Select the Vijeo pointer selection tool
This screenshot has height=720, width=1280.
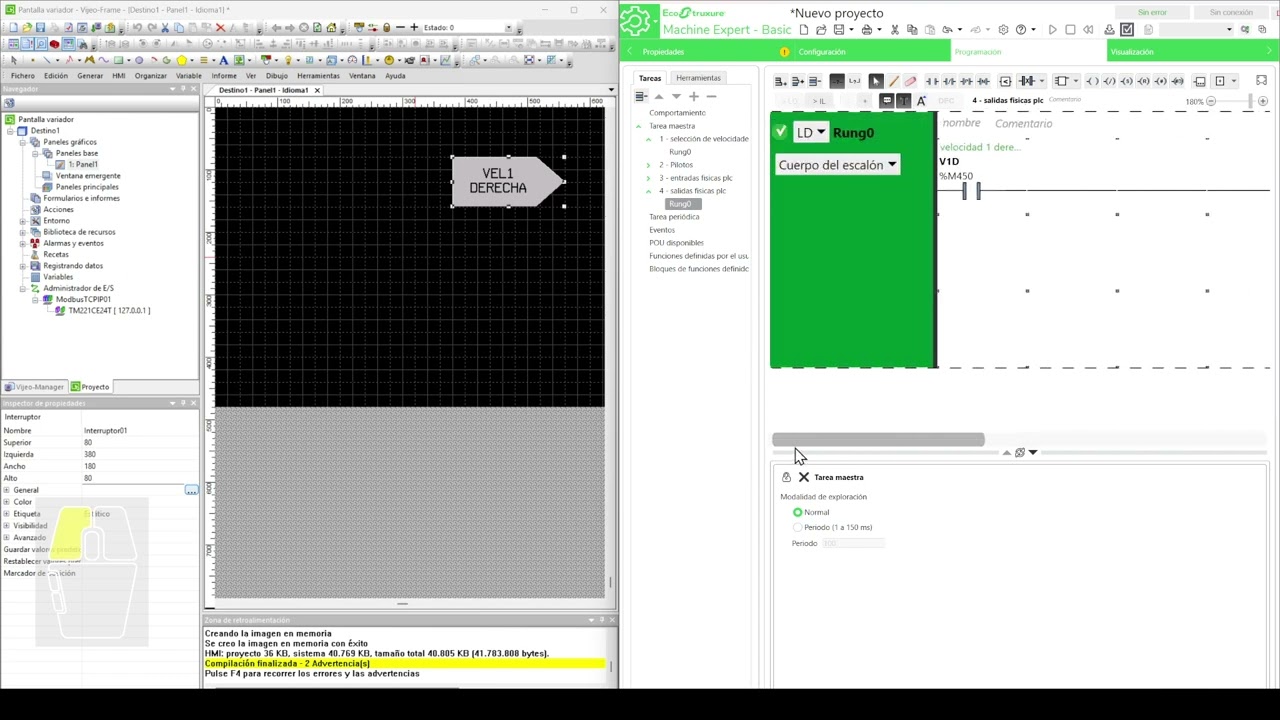pos(13,60)
